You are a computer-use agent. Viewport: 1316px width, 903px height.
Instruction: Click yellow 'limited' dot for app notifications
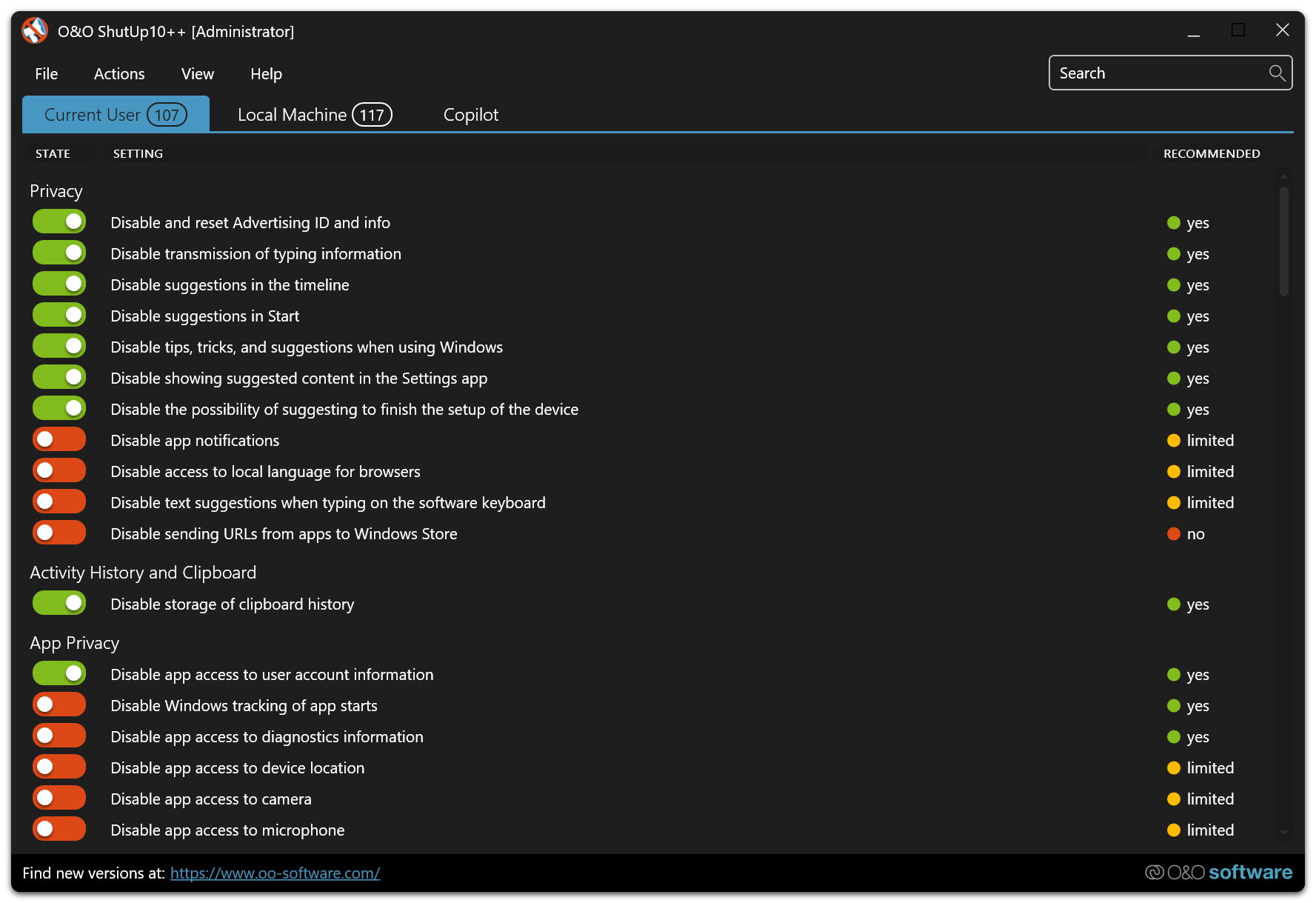pyautogui.click(x=1173, y=441)
